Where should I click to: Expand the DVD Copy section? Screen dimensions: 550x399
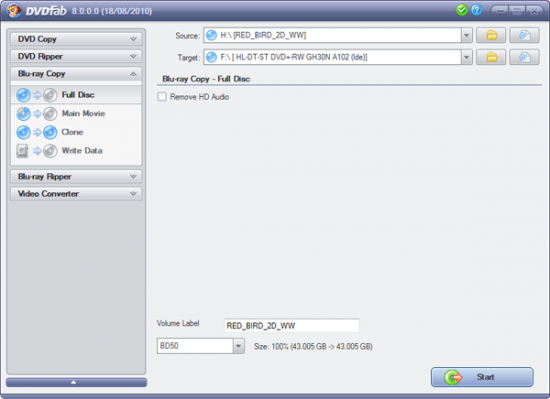[76, 39]
